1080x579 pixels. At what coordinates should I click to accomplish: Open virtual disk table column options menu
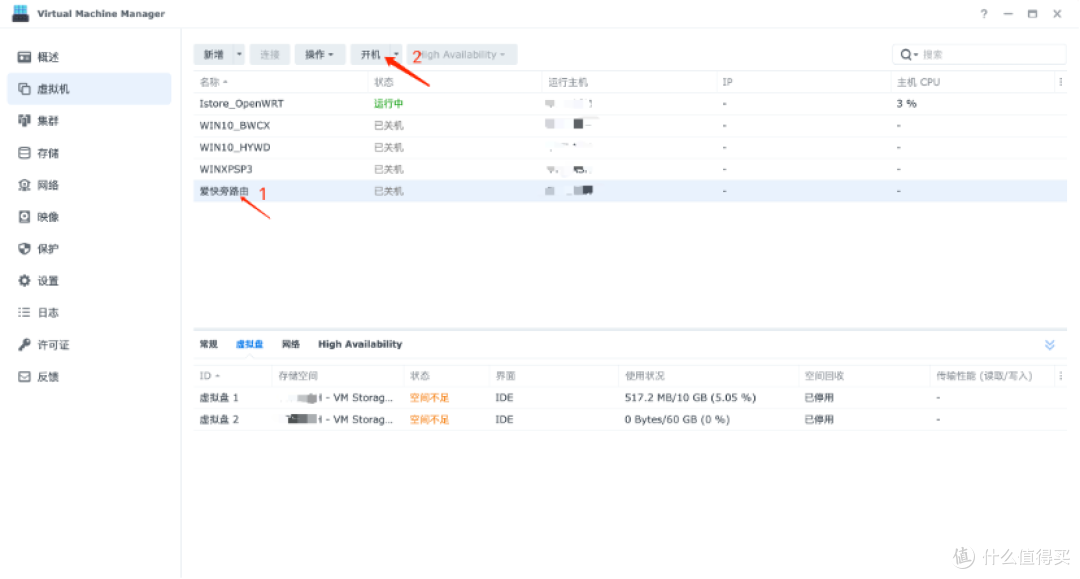click(x=1061, y=376)
